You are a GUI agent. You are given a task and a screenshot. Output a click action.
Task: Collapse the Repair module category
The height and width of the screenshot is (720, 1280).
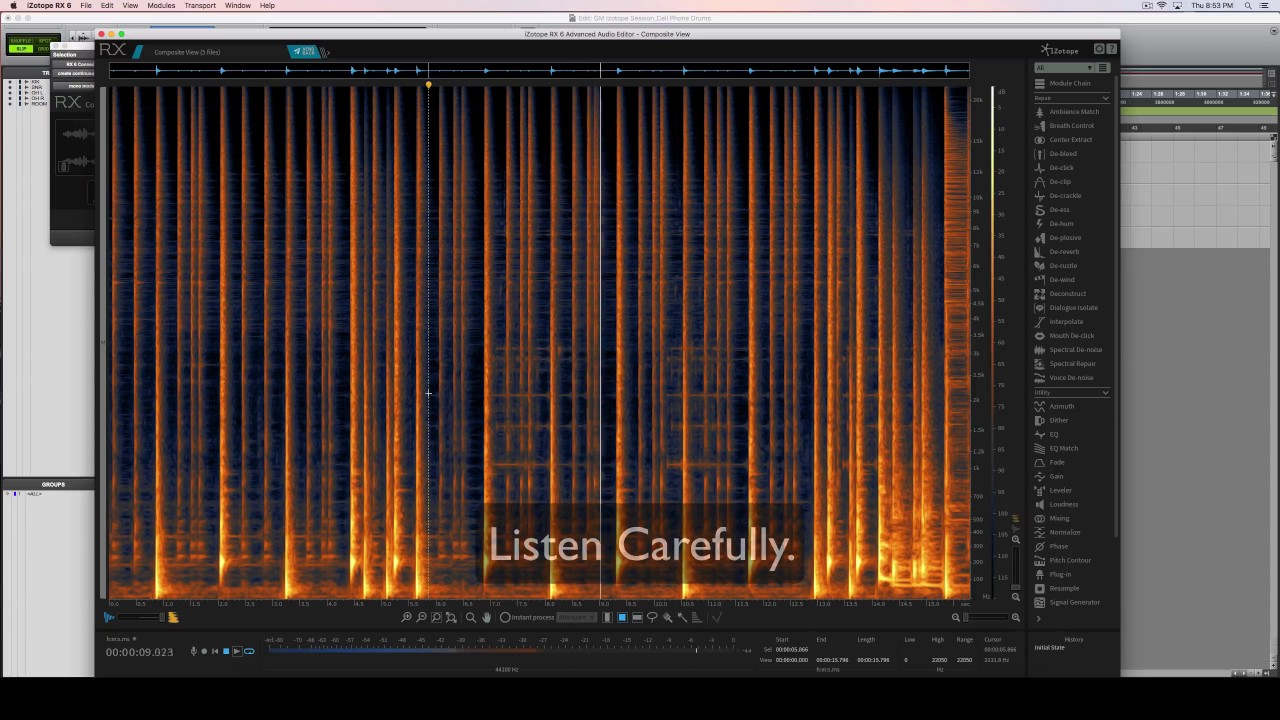[1105, 98]
